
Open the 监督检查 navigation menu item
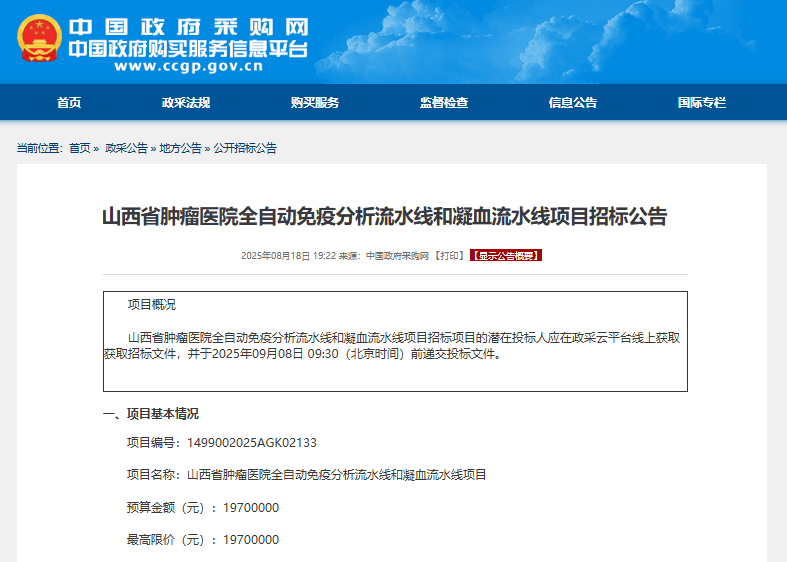444,102
